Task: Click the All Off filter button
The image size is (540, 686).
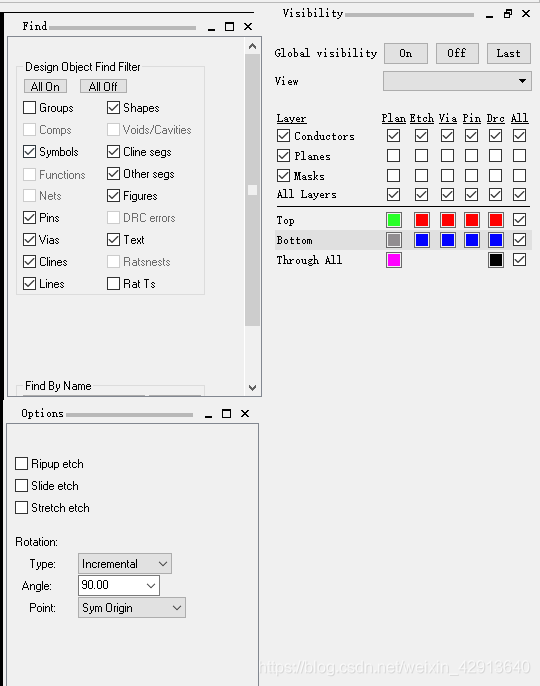Action: pyautogui.click(x=103, y=86)
